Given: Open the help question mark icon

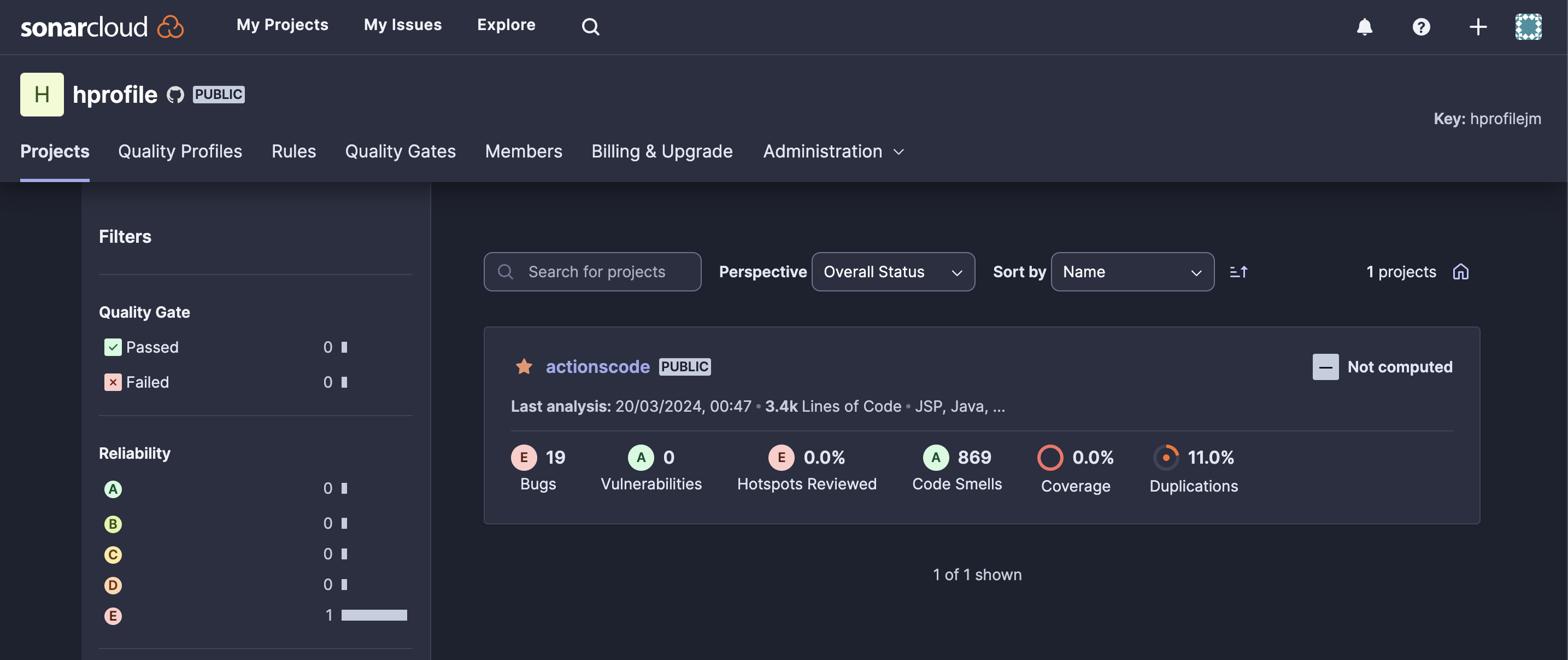Looking at the screenshot, I should coord(1420,26).
